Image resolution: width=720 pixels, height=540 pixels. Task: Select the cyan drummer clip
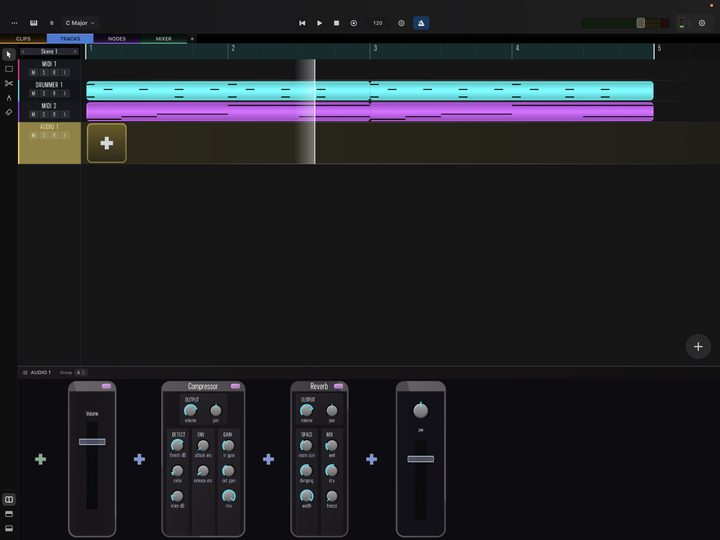[x=370, y=90]
